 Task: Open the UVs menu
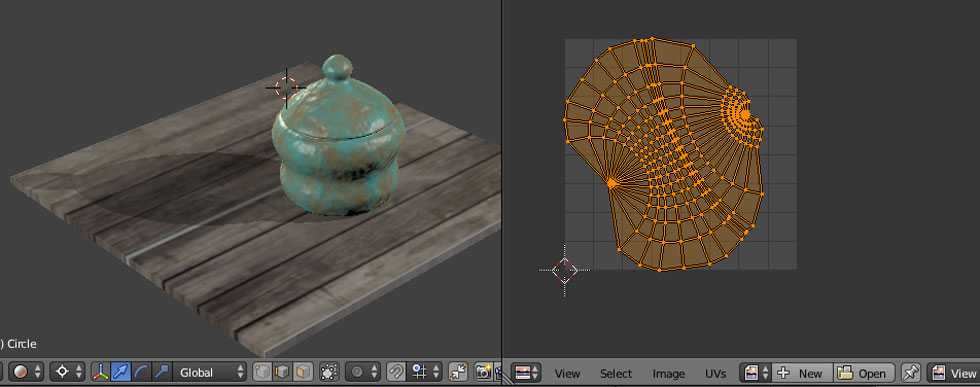(x=716, y=373)
